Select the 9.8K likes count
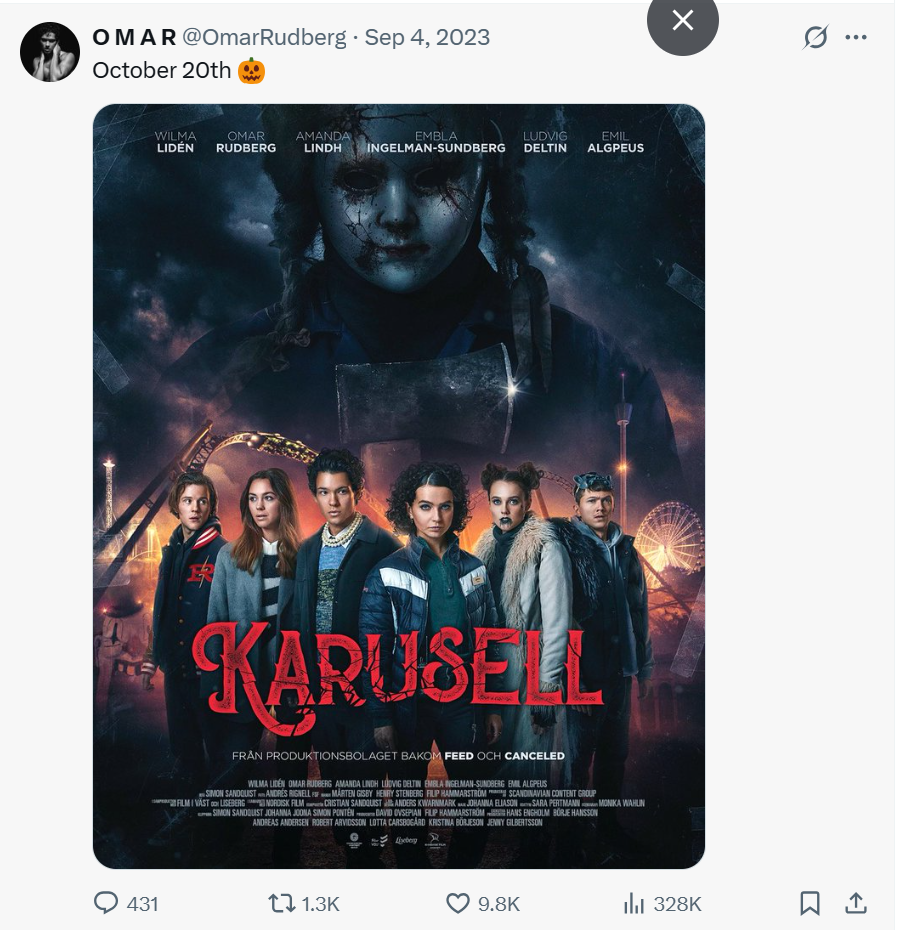The height and width of the screenshot is (930, 901). [x=499, y=904]
